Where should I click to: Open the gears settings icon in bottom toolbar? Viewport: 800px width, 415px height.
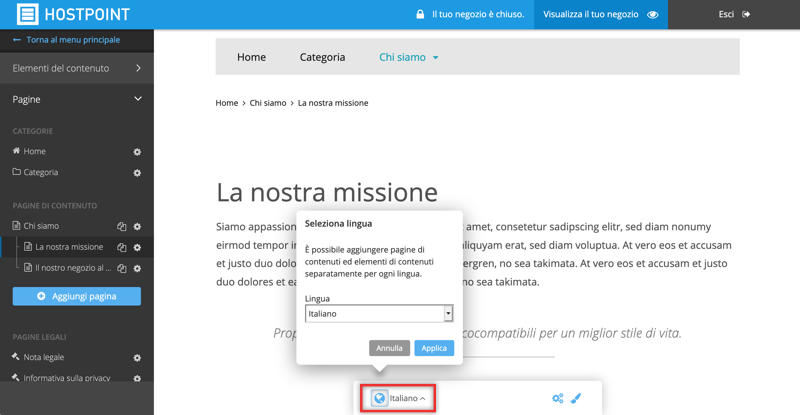pyautogui.click(x=558, y=398)
